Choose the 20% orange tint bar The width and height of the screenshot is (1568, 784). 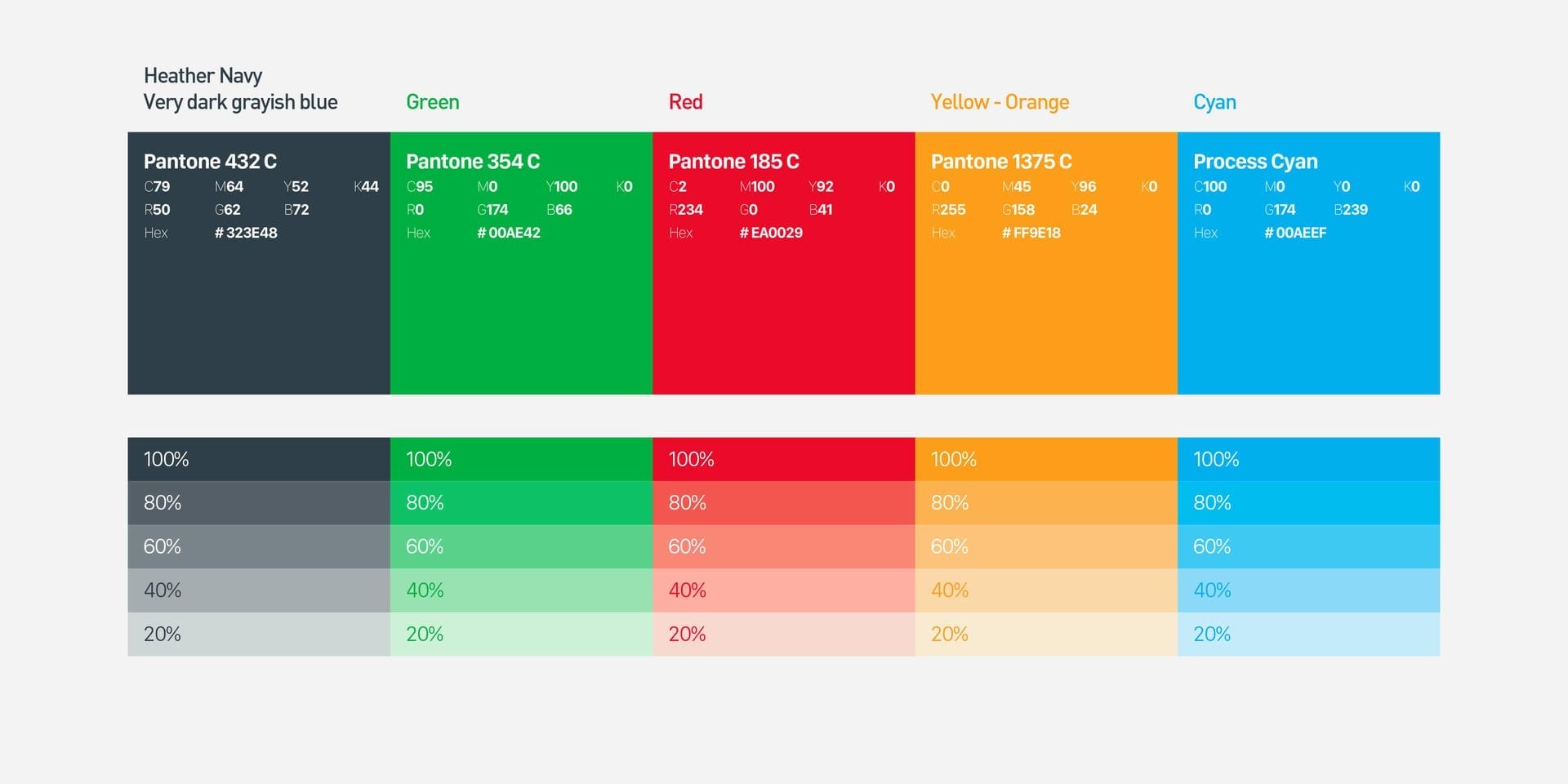click(1045, 634)
